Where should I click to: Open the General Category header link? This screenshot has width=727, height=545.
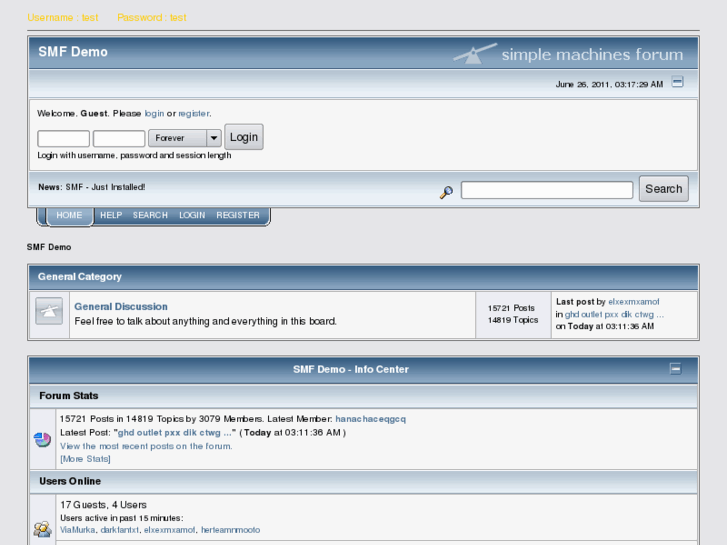pos(80,277)
